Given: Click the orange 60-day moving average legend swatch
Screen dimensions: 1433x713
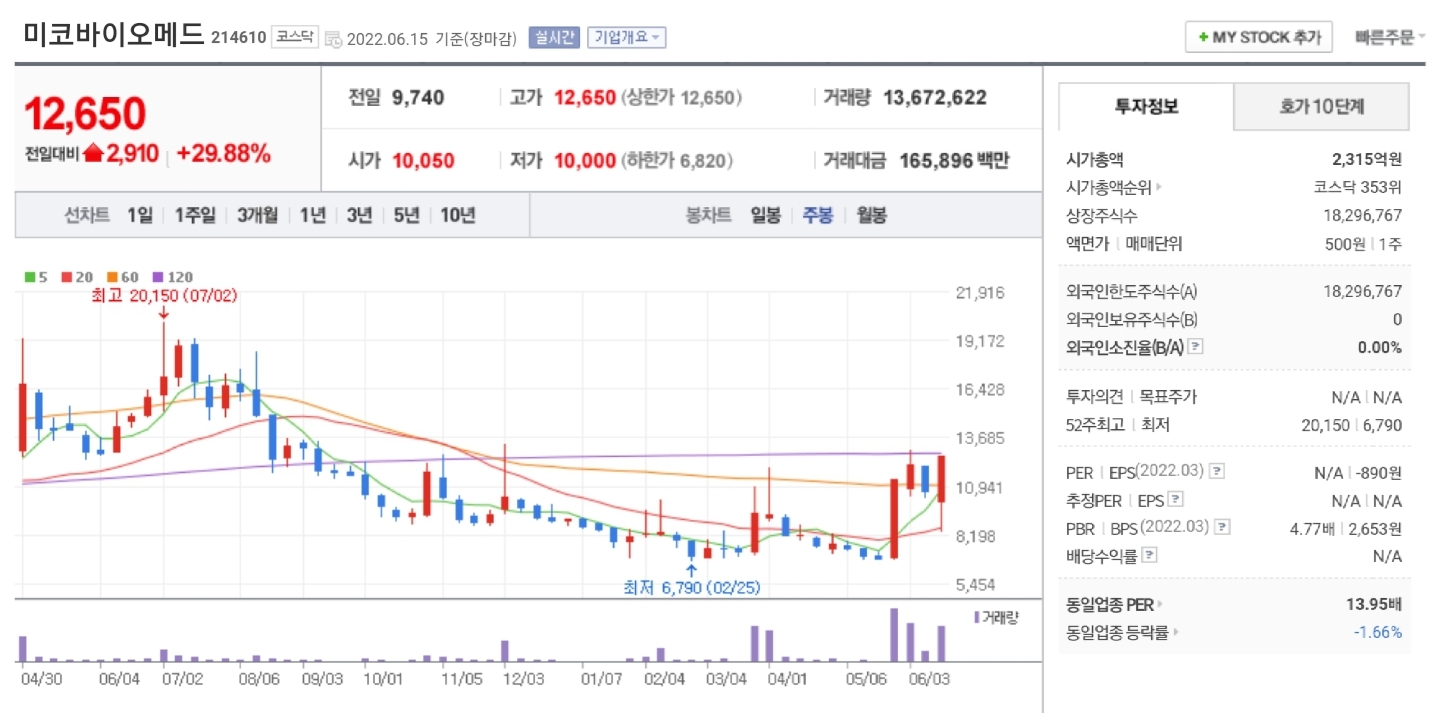Looking at the screenshot, I should (110, 277).
